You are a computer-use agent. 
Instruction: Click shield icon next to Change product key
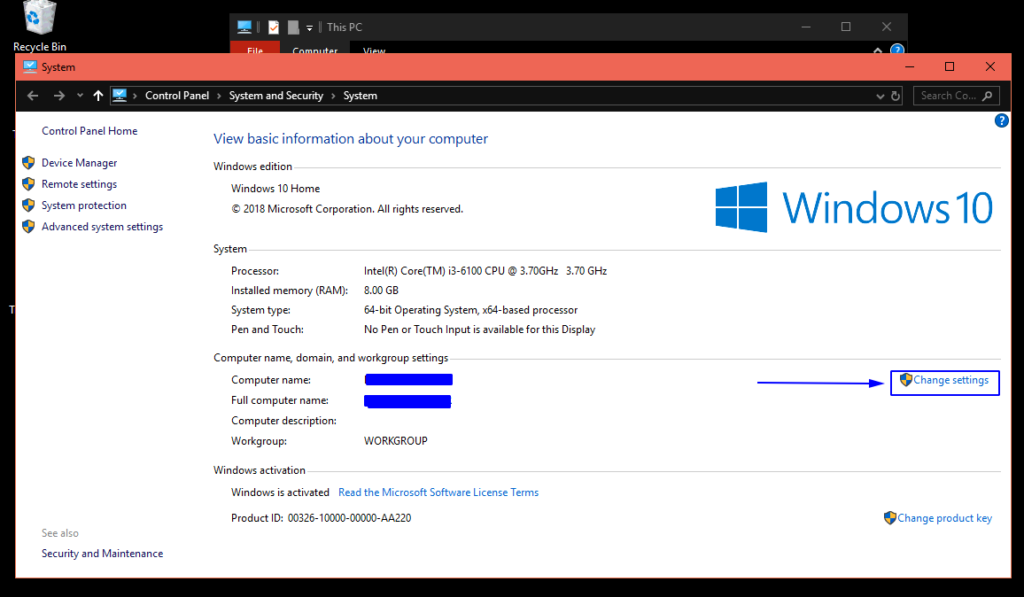(x=889, y=518)
